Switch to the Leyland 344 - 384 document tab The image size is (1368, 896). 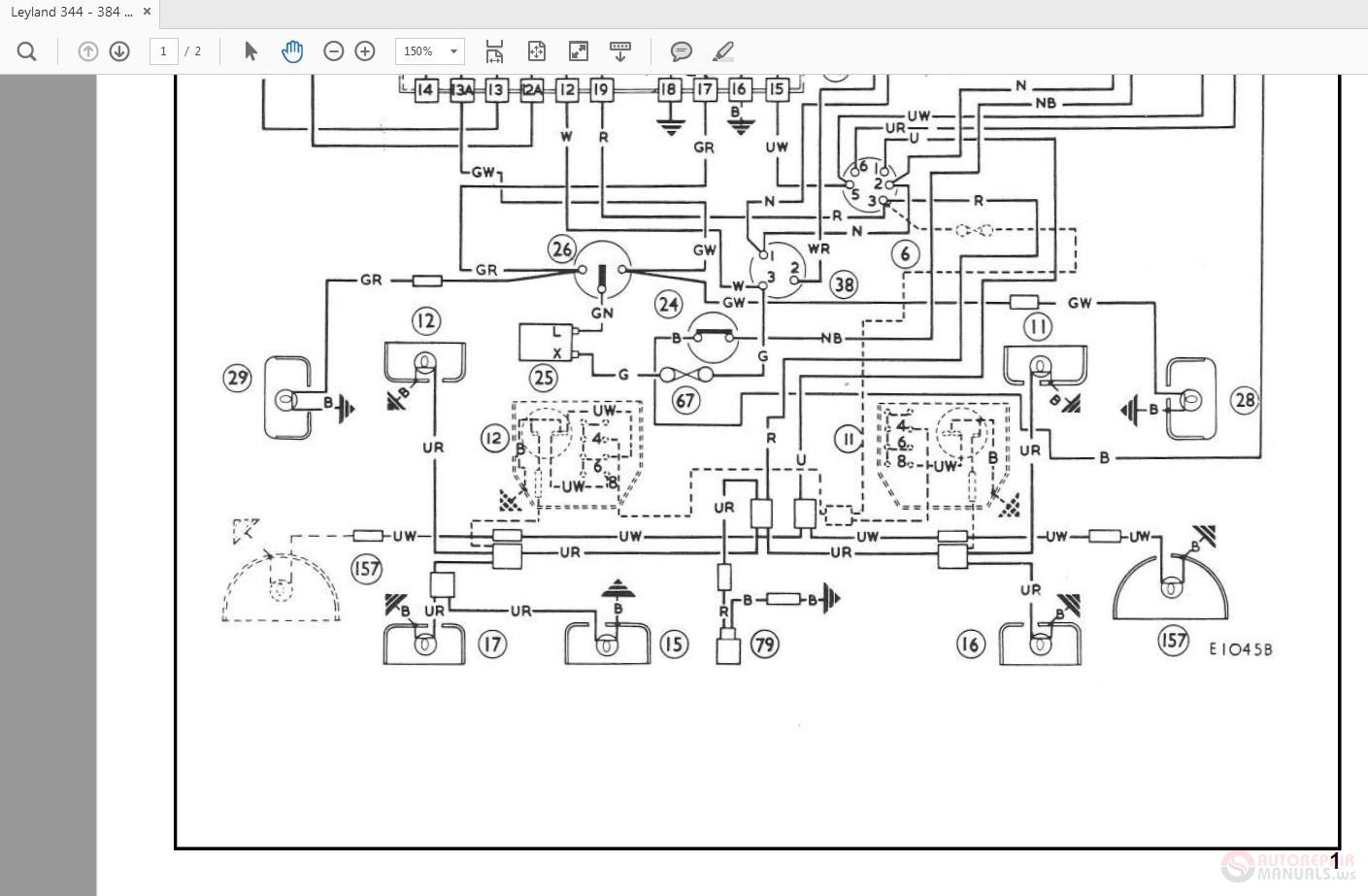tap(72, 13)
